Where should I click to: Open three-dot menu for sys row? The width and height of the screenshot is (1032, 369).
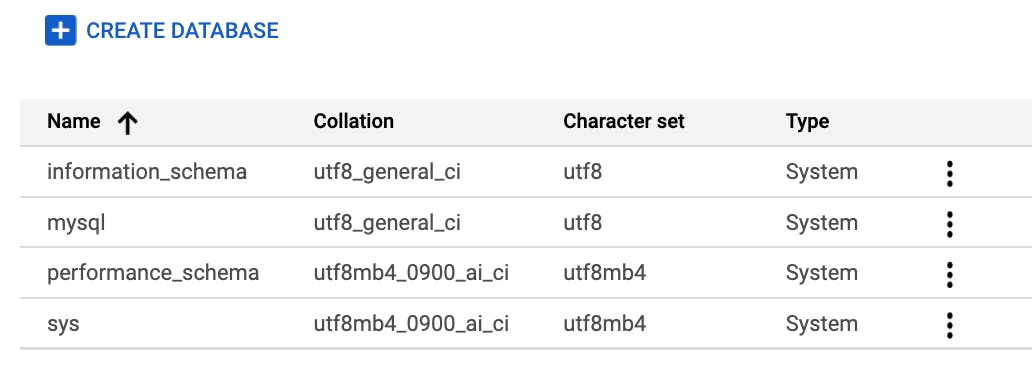(x=949, y=325)
